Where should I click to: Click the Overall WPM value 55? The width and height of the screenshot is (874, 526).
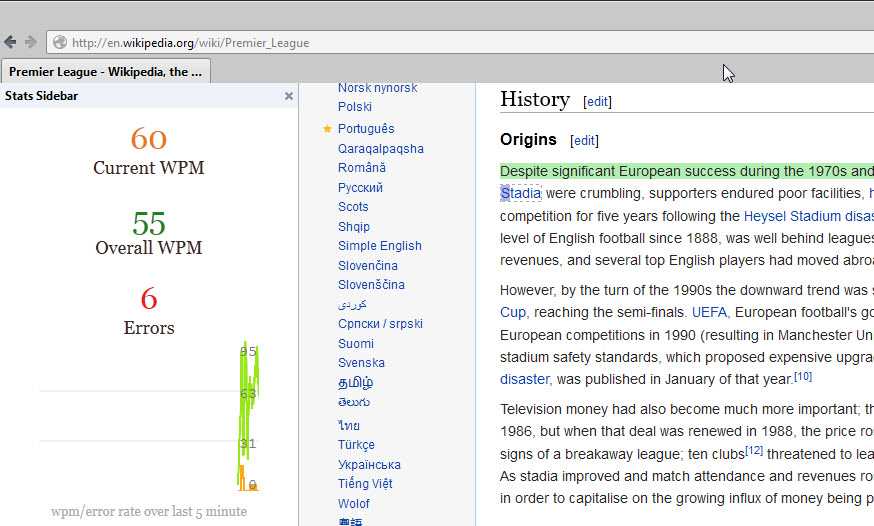pyautogui.click(x=149, y=223)
